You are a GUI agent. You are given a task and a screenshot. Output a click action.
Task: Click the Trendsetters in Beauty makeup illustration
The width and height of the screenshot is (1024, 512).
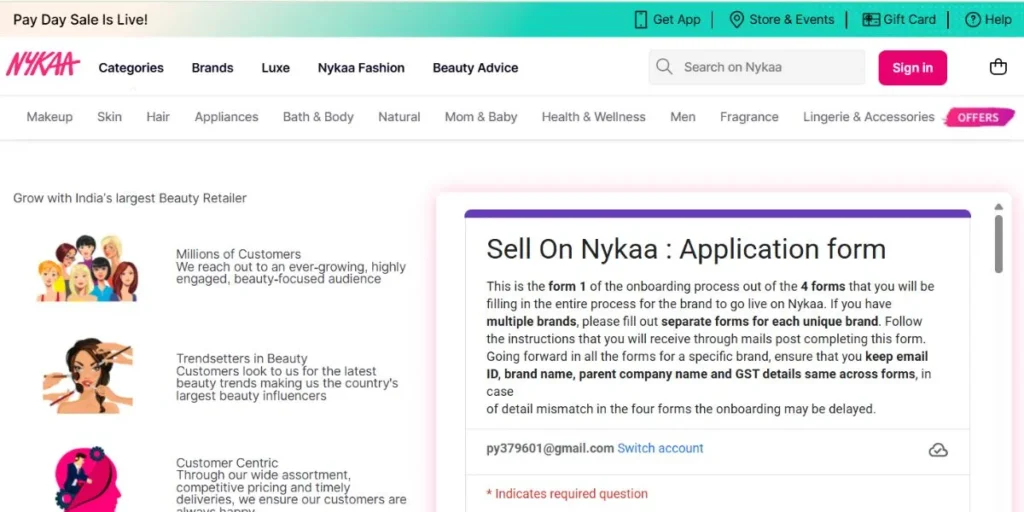coord(88,376)
